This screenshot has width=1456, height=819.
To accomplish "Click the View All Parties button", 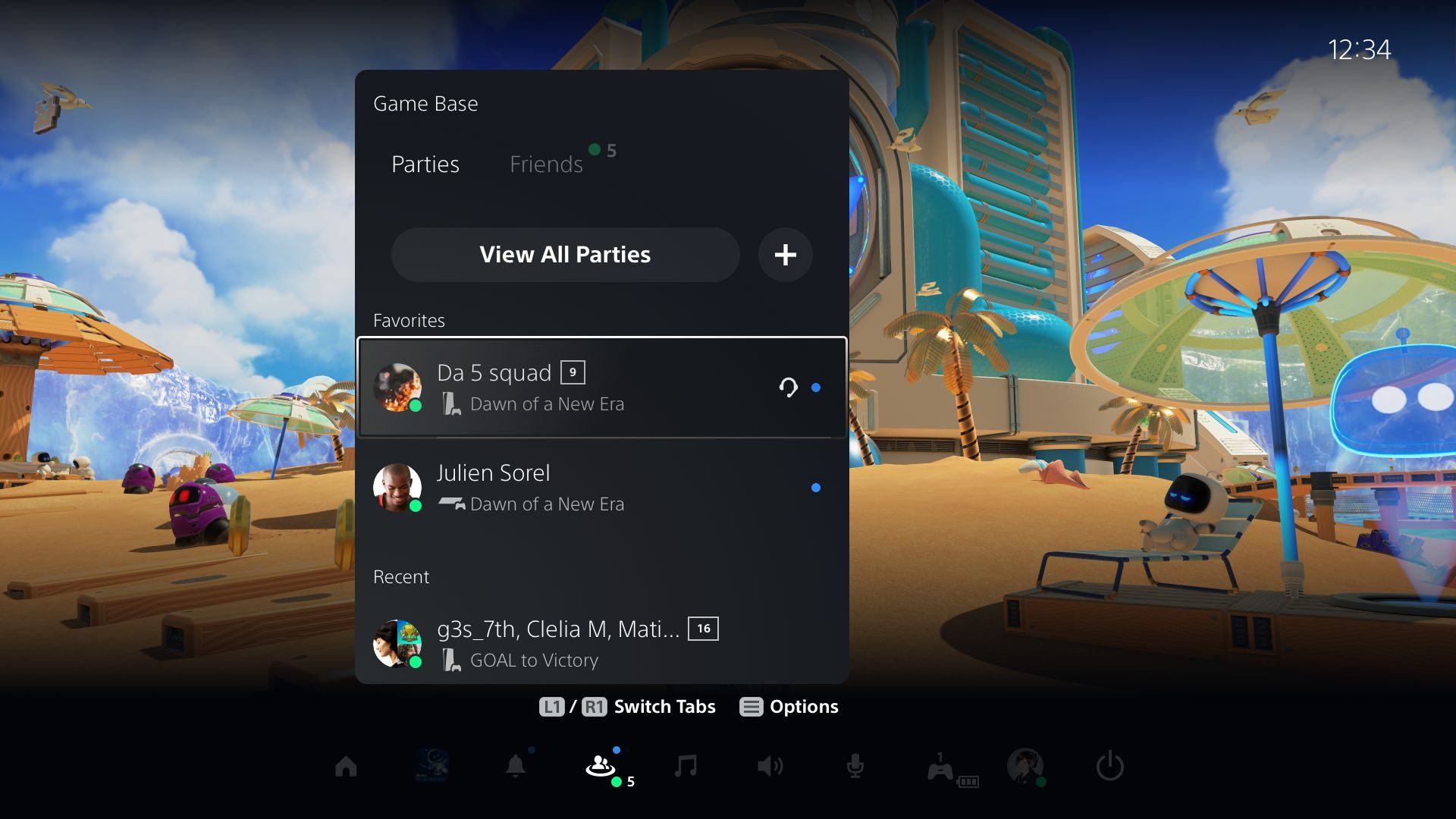I will pyautogui.click(x=565, y=254).
